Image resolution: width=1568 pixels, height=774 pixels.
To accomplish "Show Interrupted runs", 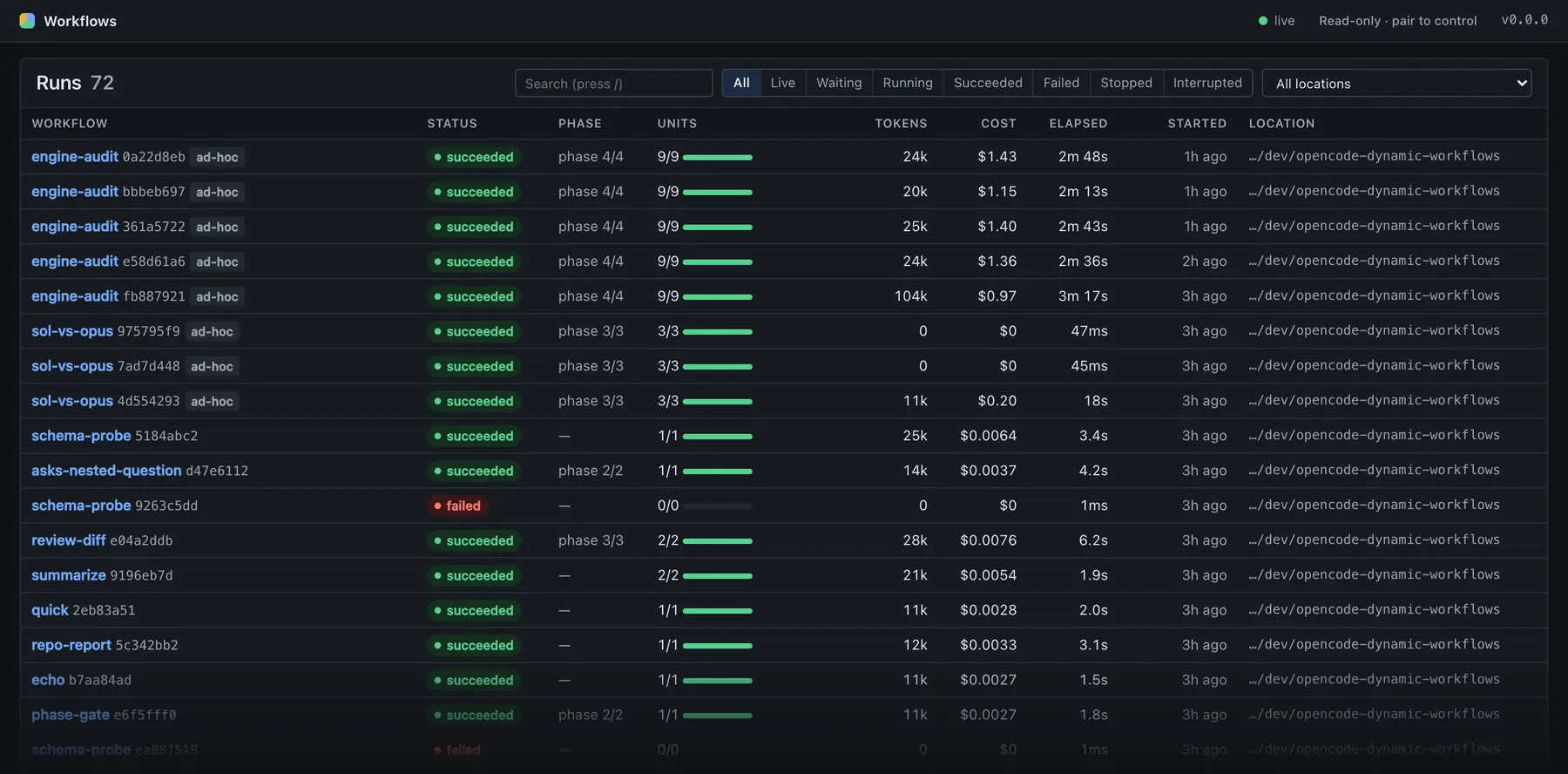I will click(1207, 83).
